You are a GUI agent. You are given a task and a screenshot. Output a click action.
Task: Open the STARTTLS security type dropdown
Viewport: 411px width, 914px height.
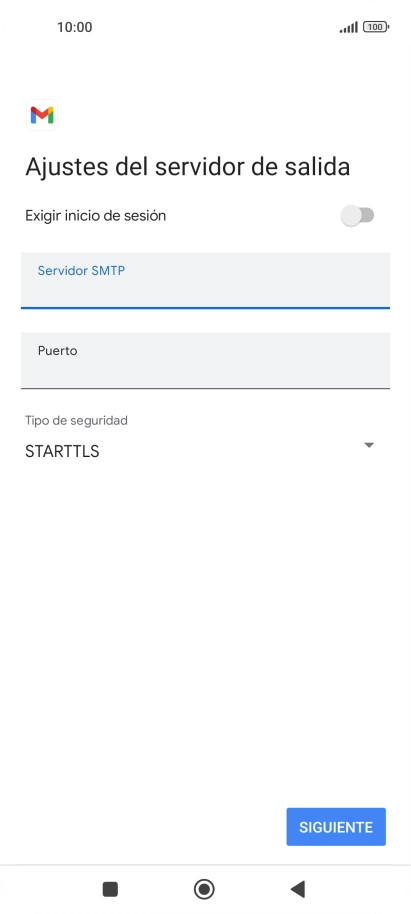199,451
